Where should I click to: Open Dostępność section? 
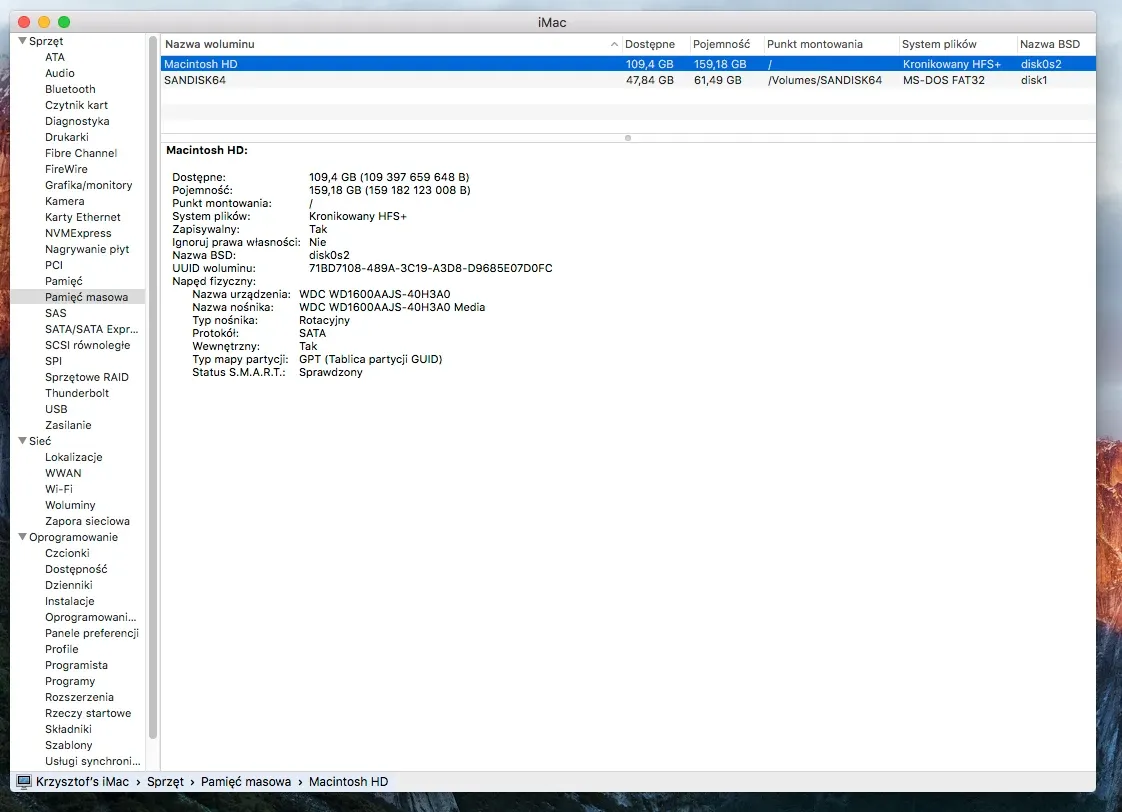pos(76,569)
